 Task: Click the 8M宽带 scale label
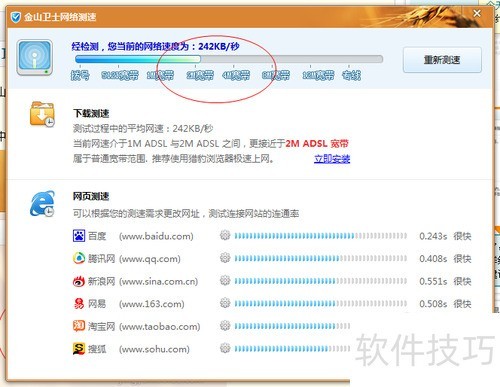pos(276,75)
